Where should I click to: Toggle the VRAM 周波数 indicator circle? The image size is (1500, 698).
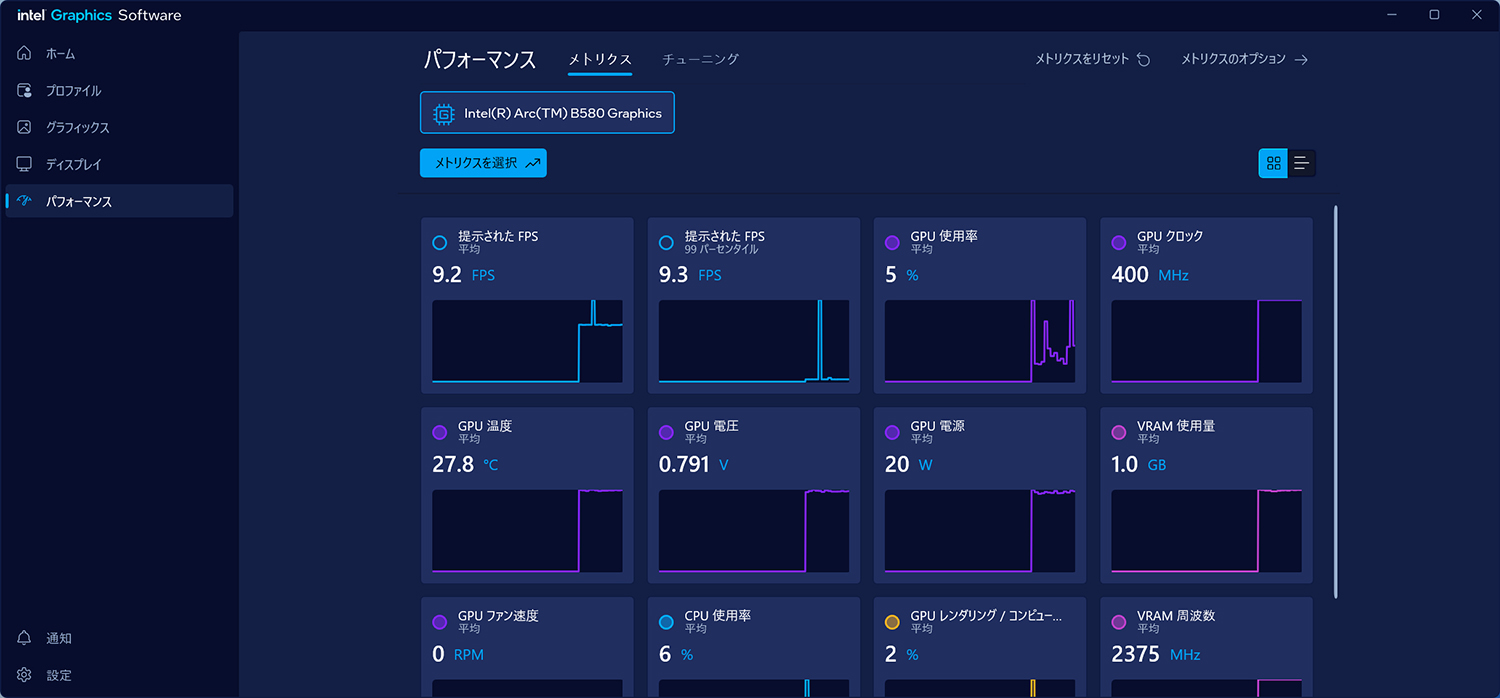1119,622
